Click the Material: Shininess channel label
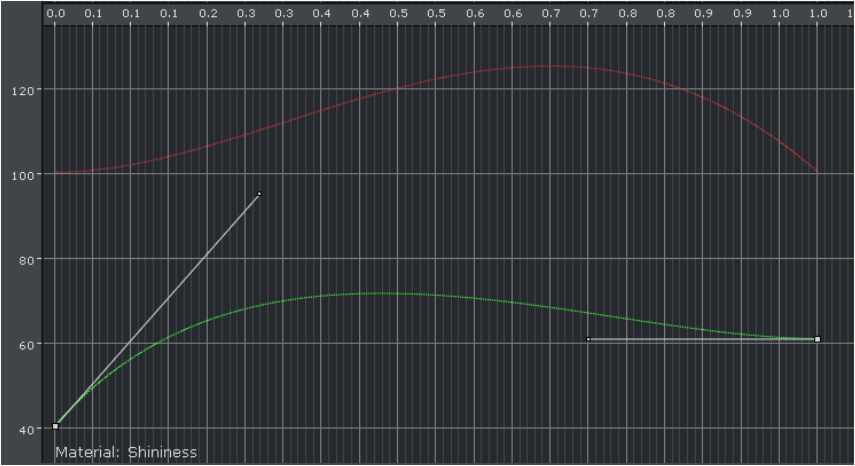This screenshot has width=855, height=466. click(x=126, y=452)
